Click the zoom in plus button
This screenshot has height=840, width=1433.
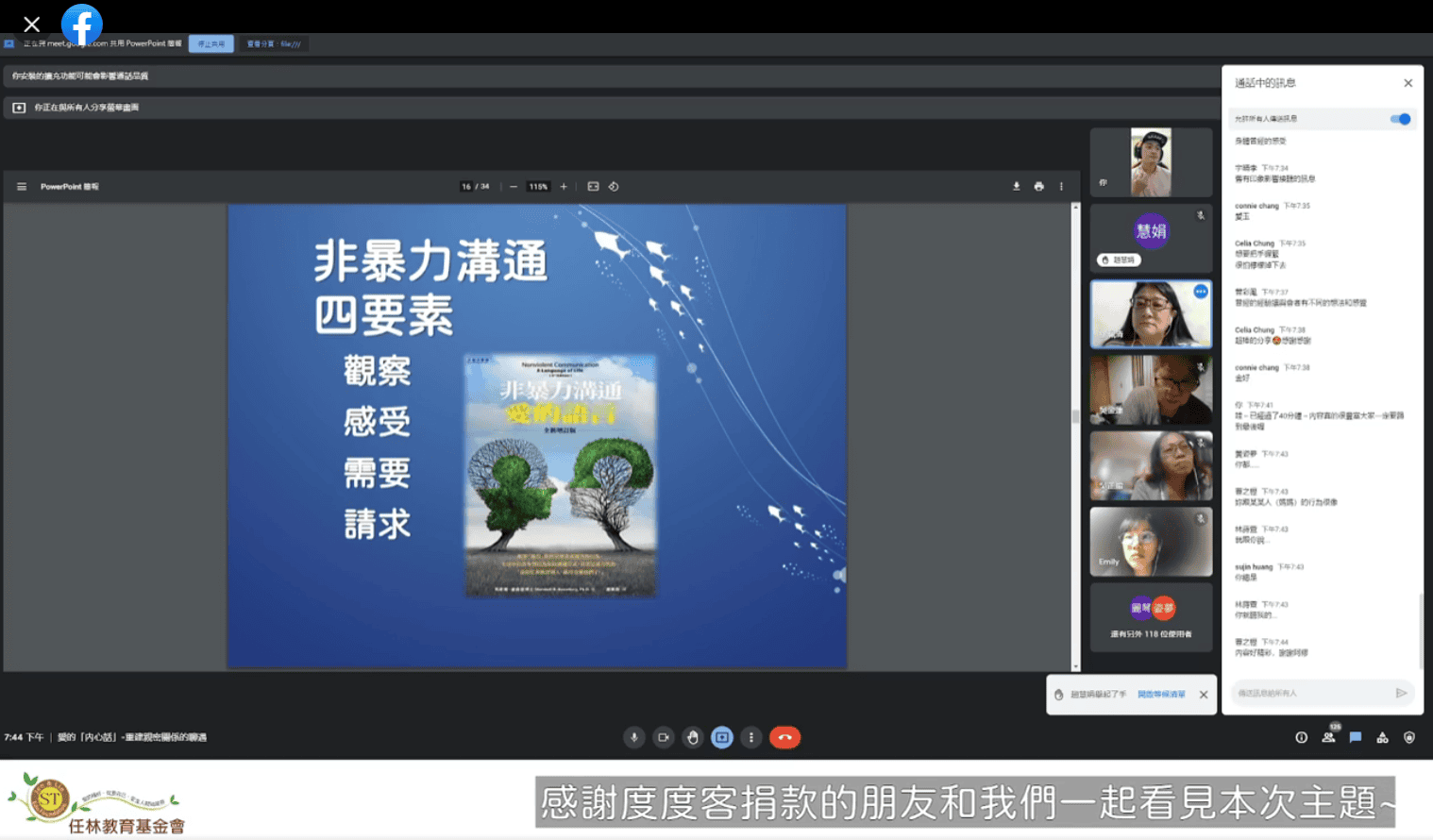564,187
